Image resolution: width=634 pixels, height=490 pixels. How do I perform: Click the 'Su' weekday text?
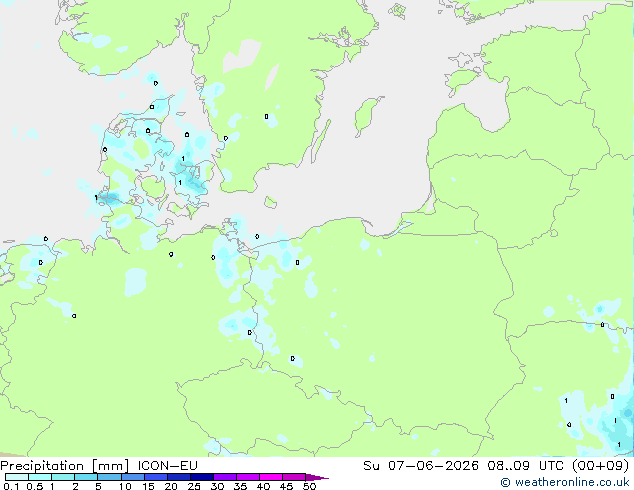[x=371, y=465]
